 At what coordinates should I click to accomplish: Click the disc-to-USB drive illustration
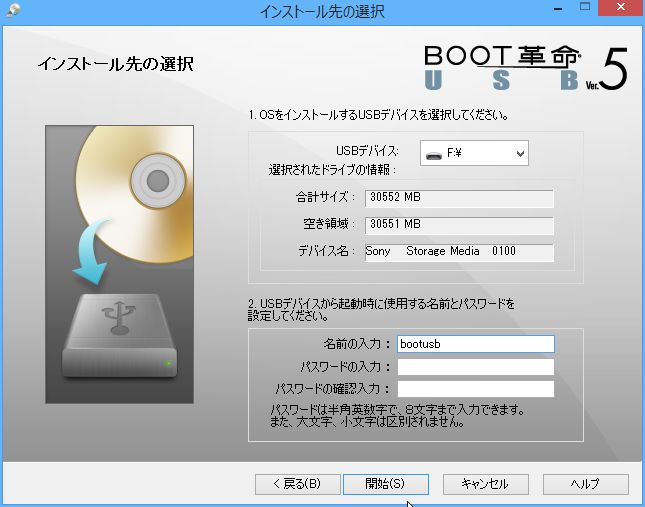[119, 264]
